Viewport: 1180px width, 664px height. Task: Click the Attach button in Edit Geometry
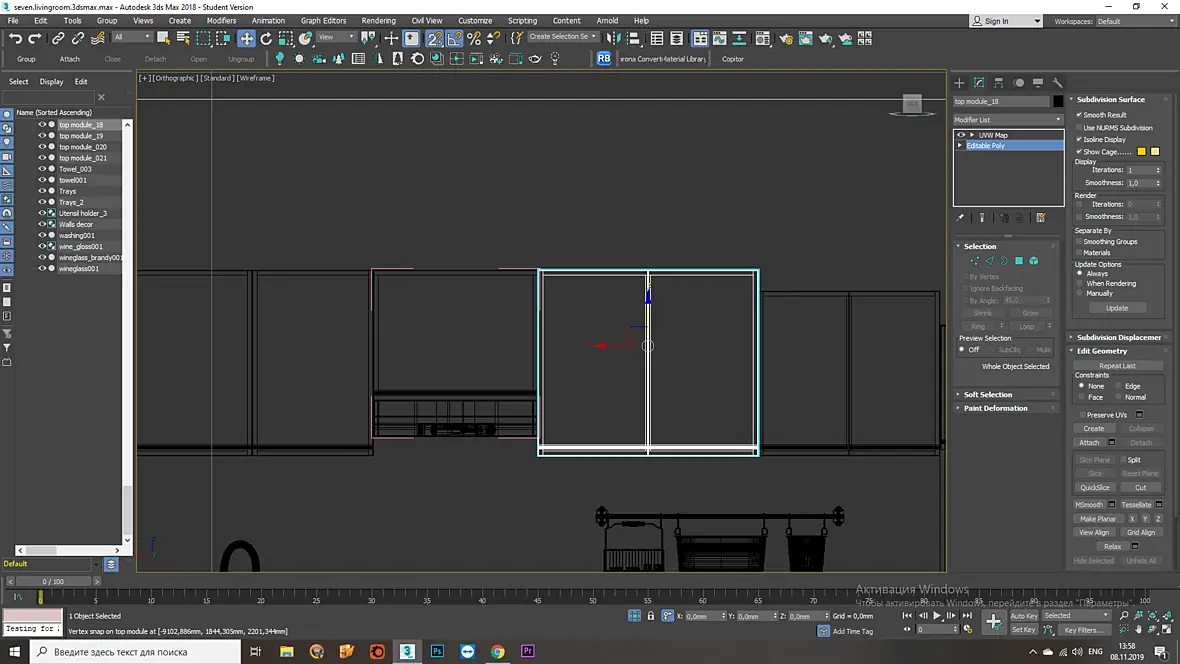[x=1089, y=443]
